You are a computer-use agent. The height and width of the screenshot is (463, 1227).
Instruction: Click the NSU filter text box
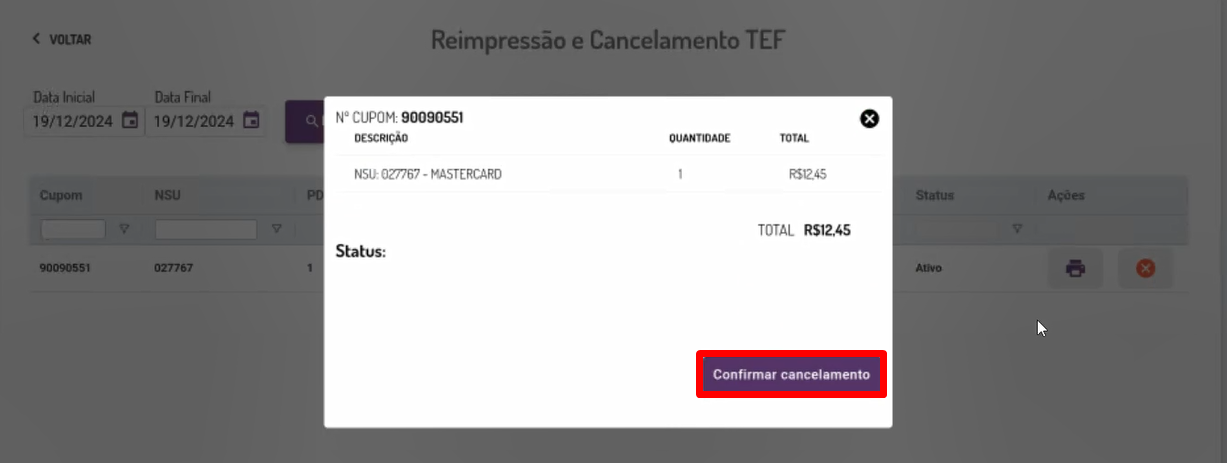tap(206, 229)
